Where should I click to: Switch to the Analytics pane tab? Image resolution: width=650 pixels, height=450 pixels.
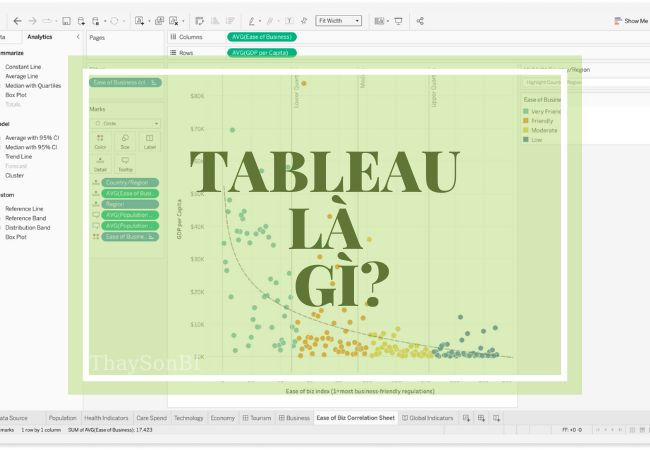tap(40, 37)
